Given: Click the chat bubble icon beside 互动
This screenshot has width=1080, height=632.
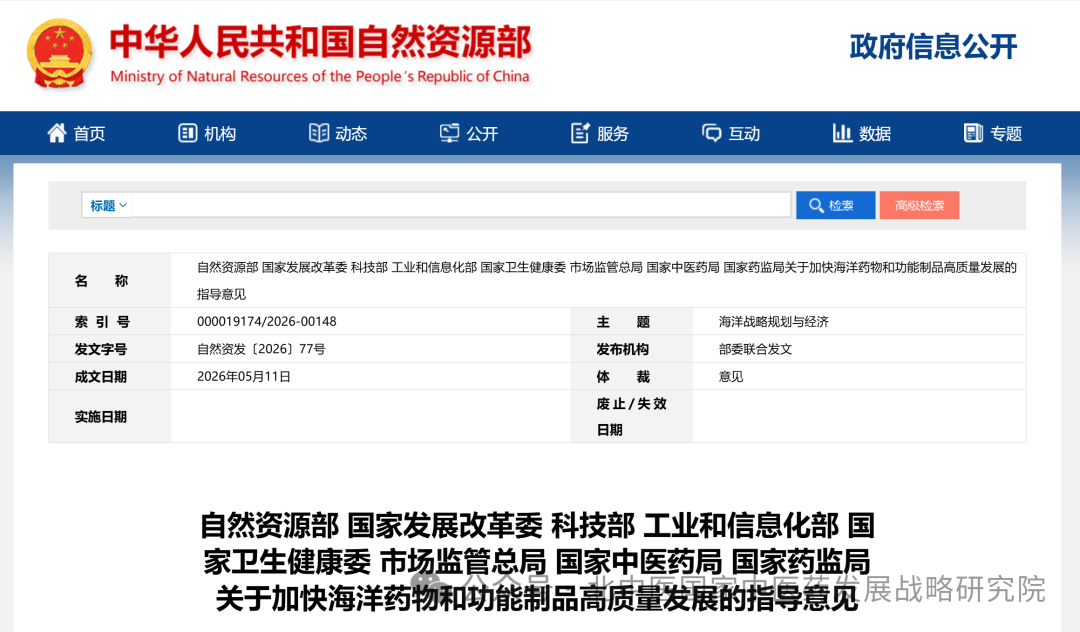Looking at the screenshot, I should tap(711, 133).
